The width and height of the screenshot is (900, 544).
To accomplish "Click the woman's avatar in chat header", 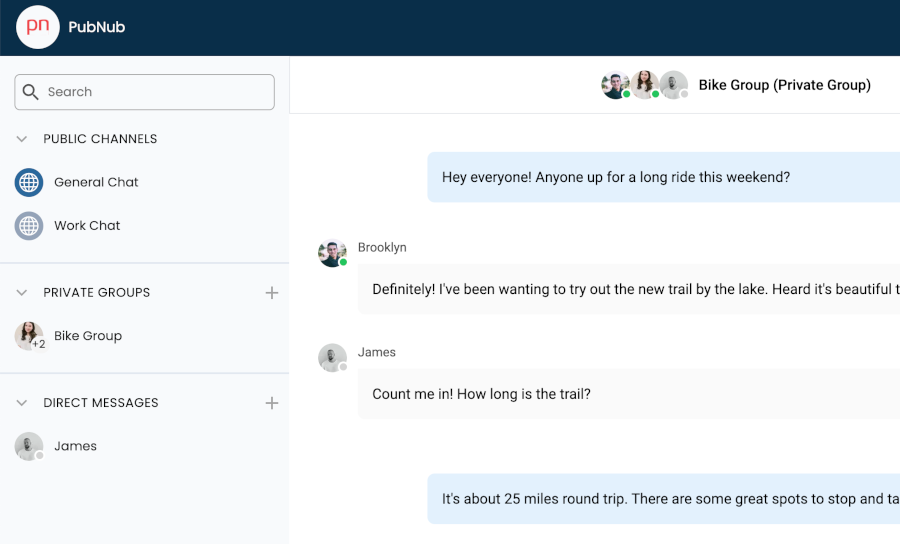I will click(645, 85).
